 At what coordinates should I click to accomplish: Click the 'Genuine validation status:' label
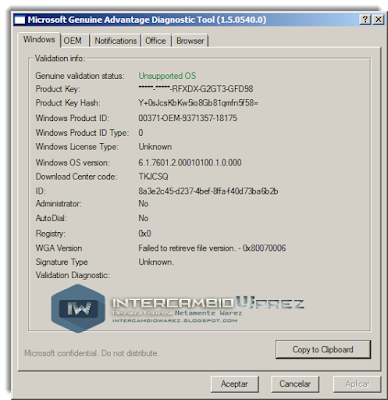[x=80, y=76]
